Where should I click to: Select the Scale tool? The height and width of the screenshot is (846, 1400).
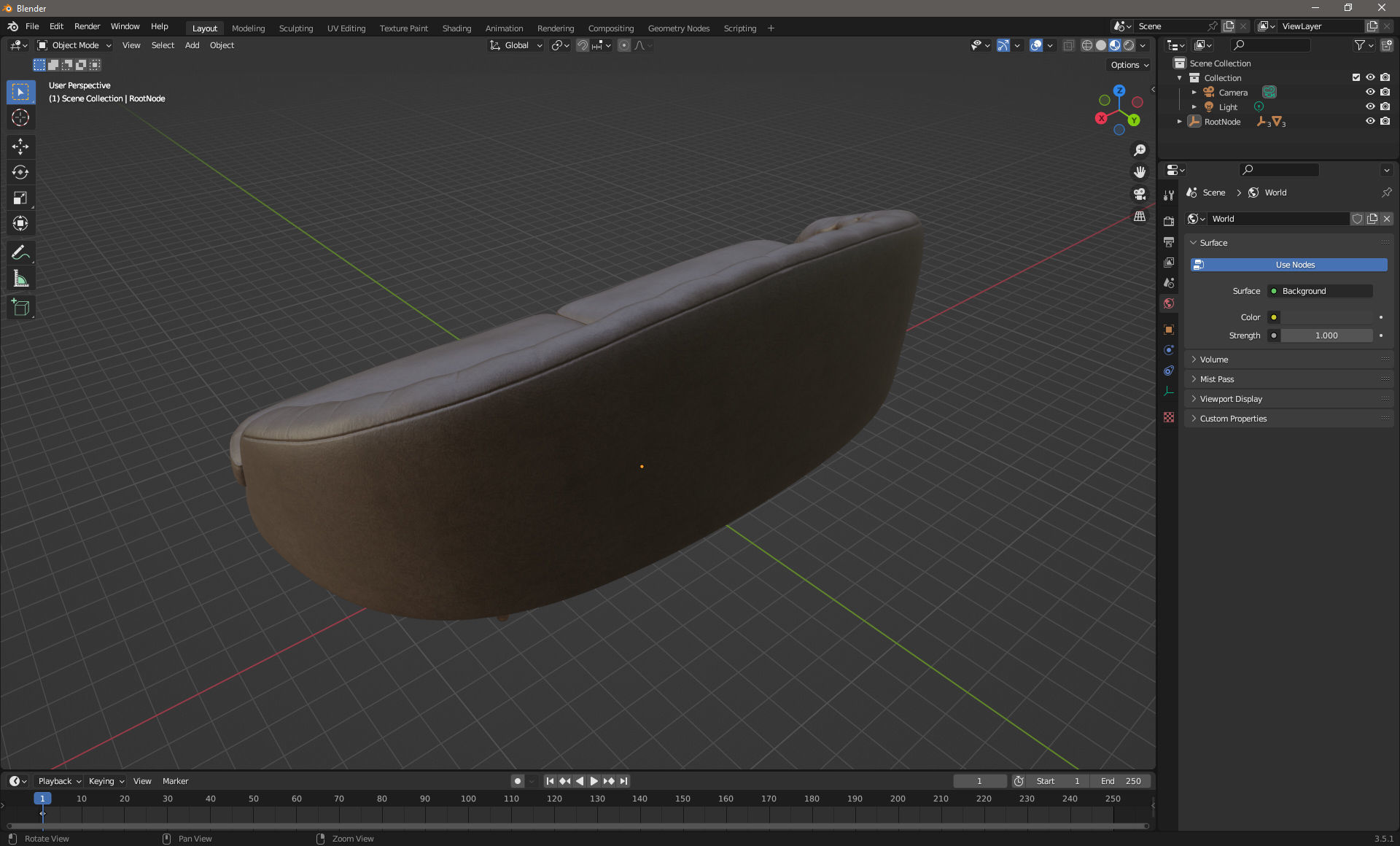[x=20, y=198]
